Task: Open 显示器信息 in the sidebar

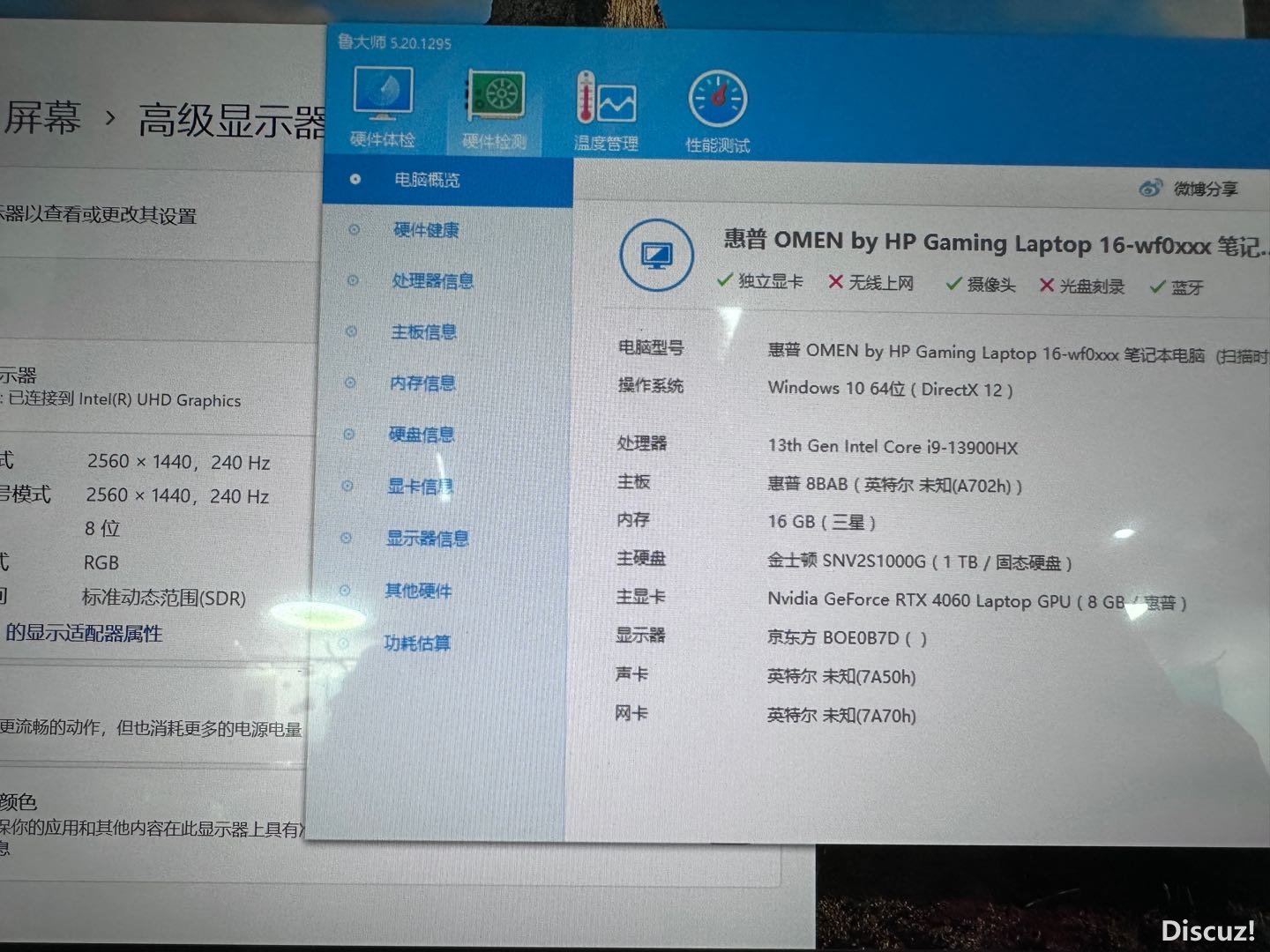Action: (x=427, y=539)
